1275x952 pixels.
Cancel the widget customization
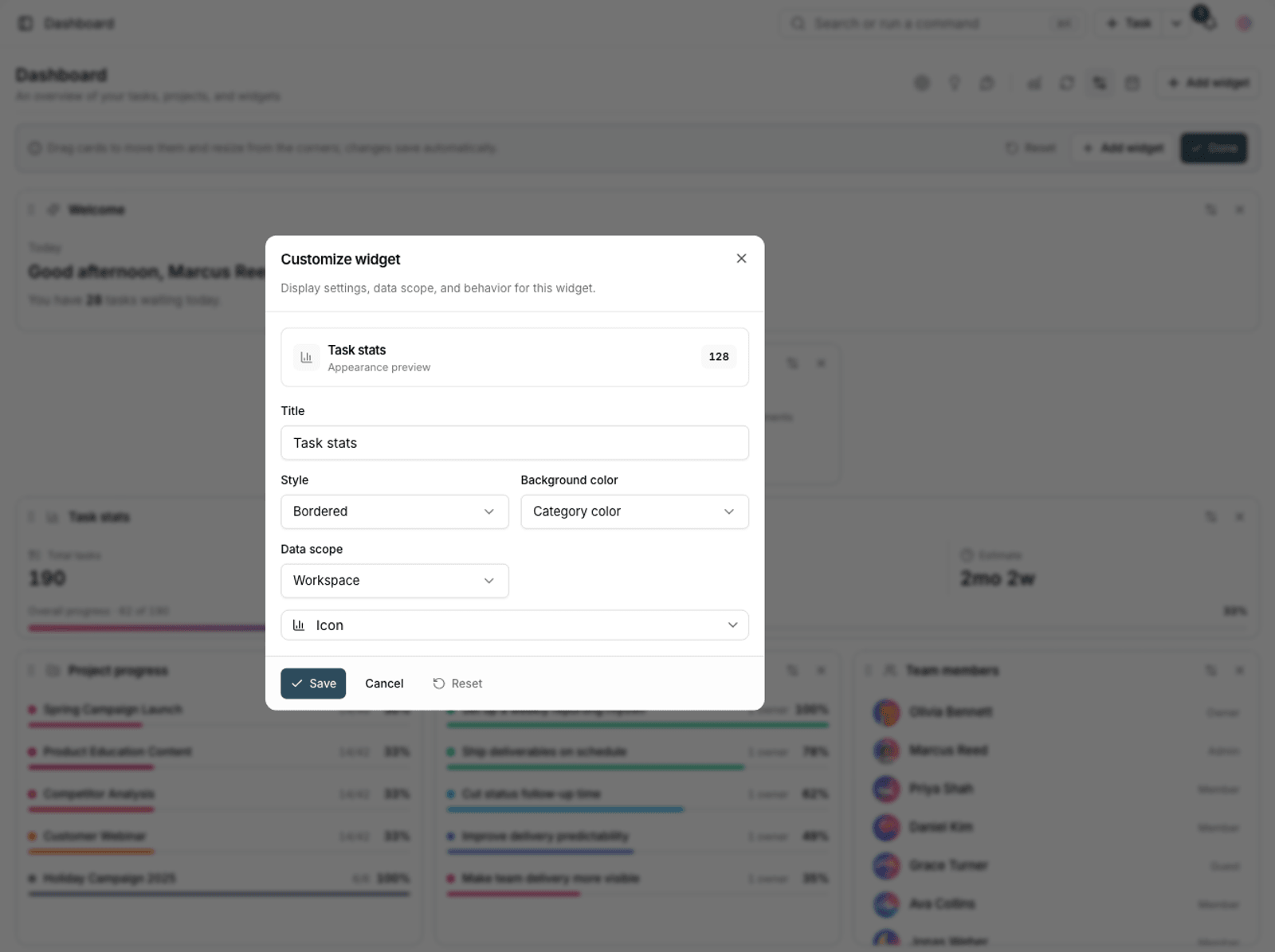click(x=384, y=684)
